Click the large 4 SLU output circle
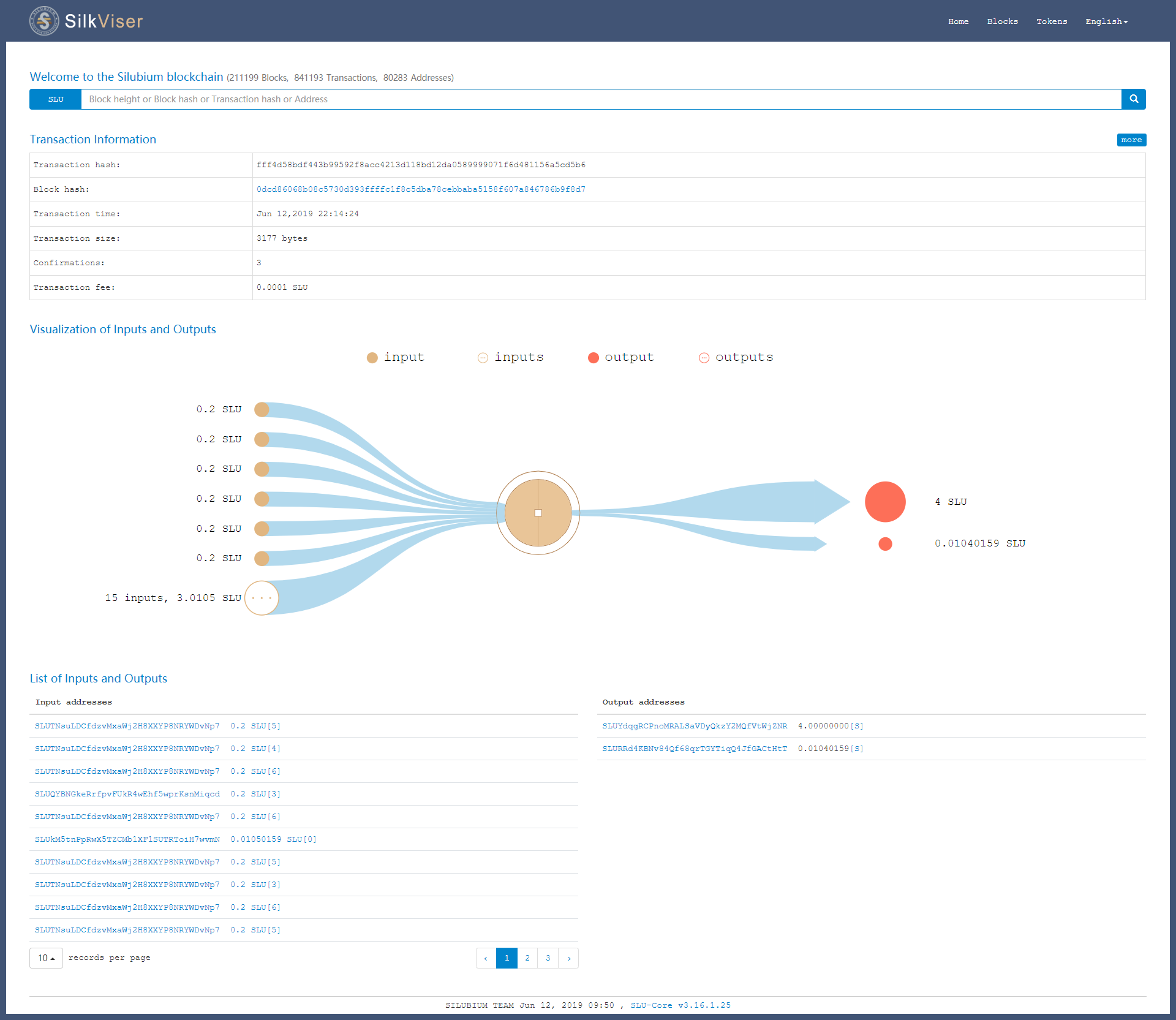The width and height of the screenshot is (1176, 1020). [885, 502]
